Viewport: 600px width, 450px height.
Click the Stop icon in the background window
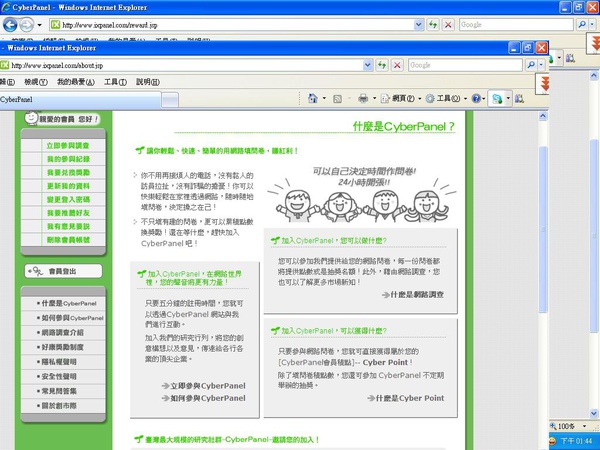(x=448, y=25)
